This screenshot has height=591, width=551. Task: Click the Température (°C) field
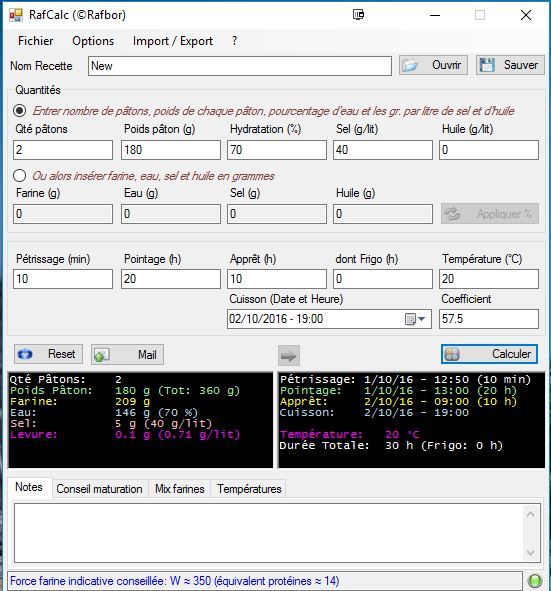pyautogui.click(x=489, y=279)
